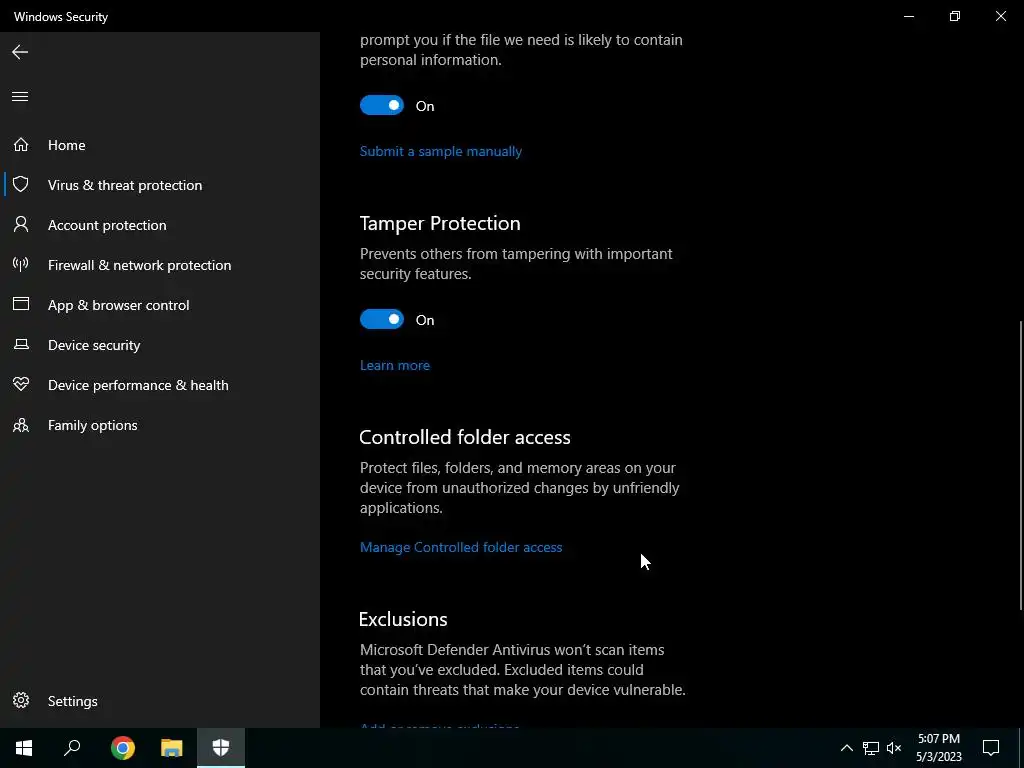1024x768 pixels.
Task: Turn off Tamper Protection toggle
Action: (382, 319)
